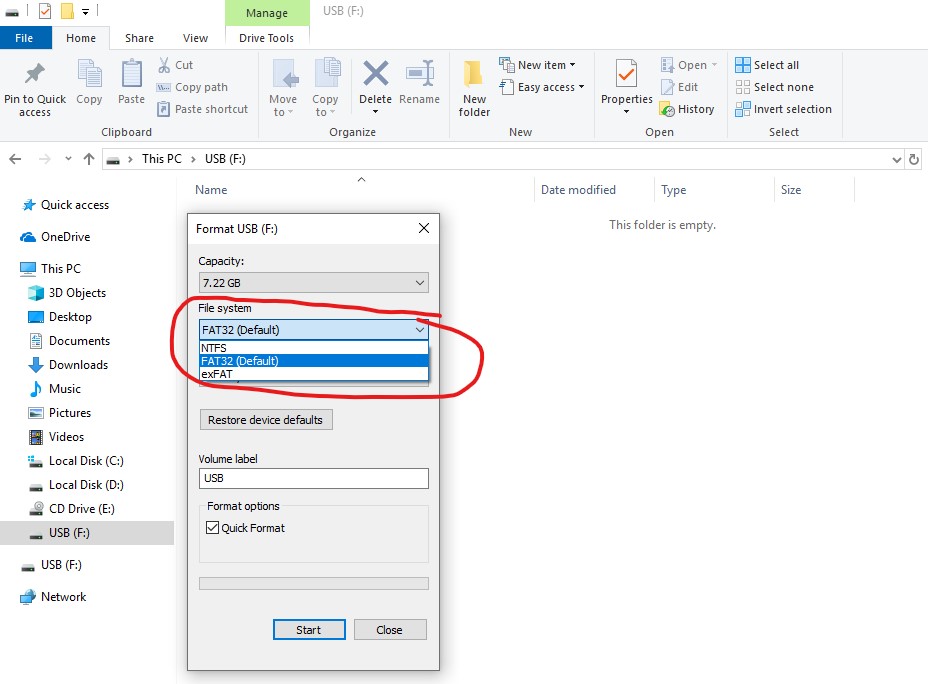Collapse the File system combo box
The height and width of the screenshot is (684, 928).
pos(314,330)
